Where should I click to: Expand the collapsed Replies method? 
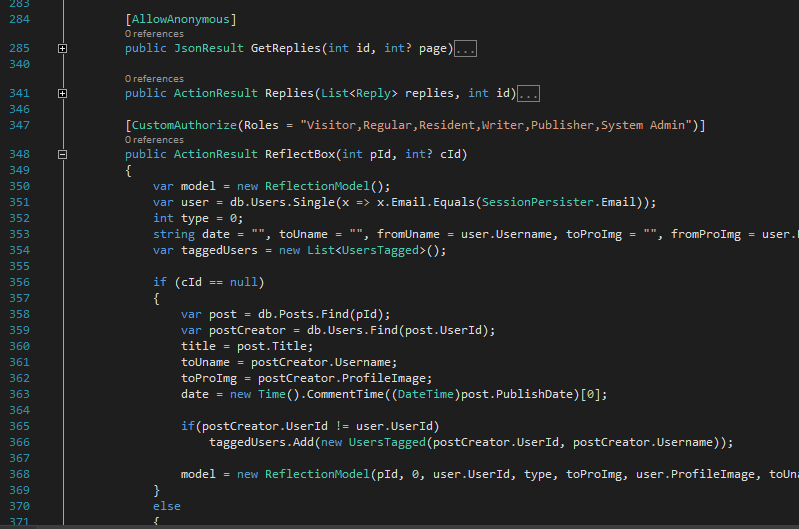tap(62, 93)
